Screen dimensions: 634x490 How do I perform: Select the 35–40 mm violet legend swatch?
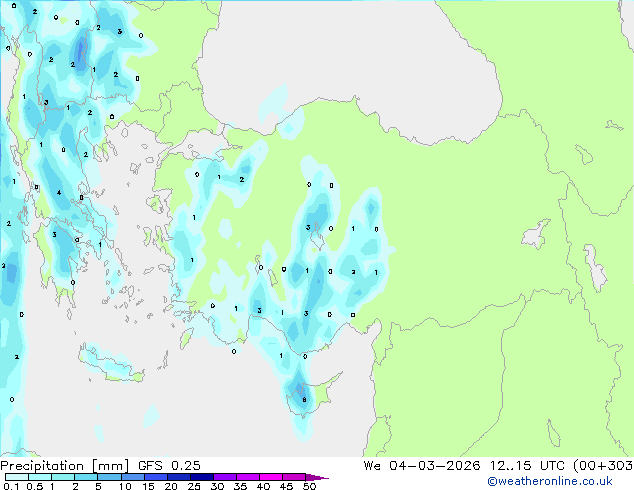point(247,477)
